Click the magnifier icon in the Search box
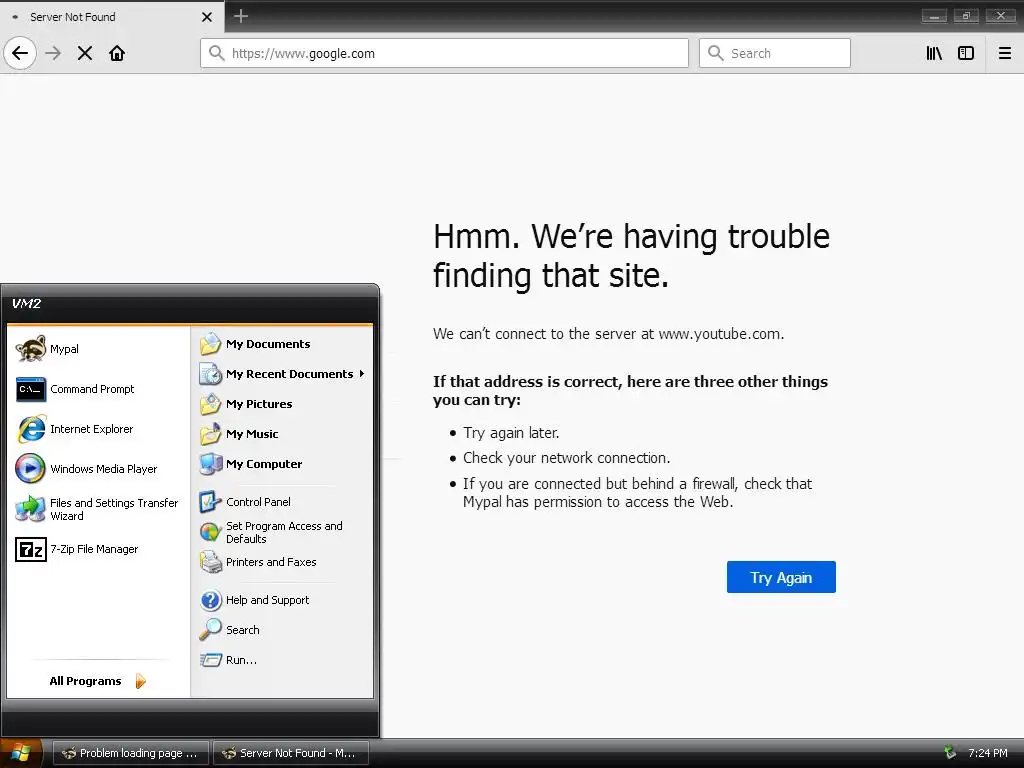 (x=716, y=53)
